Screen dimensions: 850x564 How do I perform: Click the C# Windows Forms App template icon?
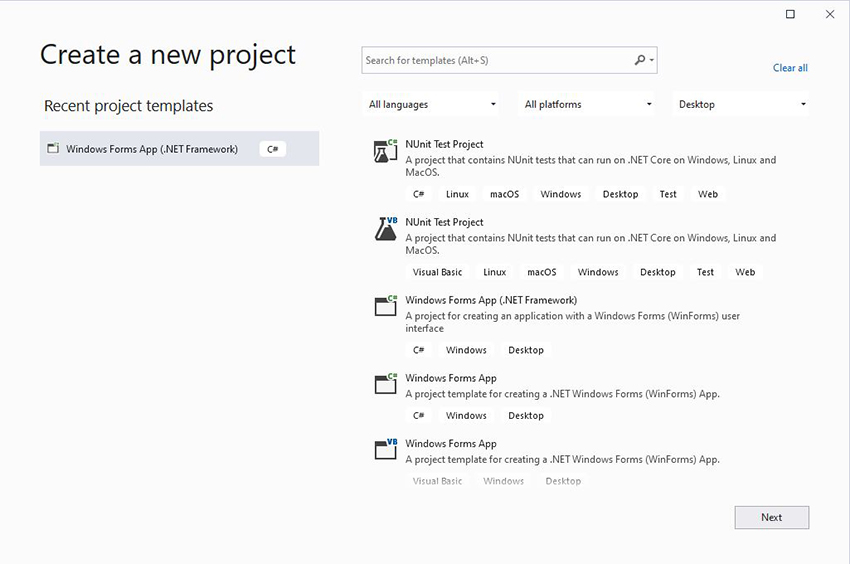(385, 384)
